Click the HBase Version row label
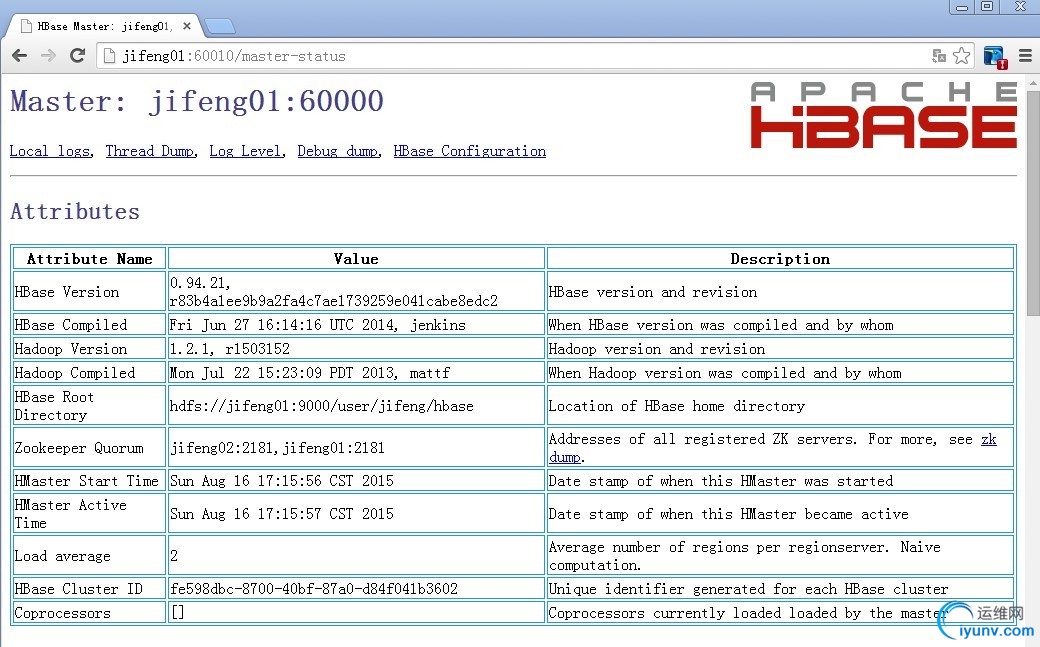Viewport: 1040px width, 647px height. point(67,292)
